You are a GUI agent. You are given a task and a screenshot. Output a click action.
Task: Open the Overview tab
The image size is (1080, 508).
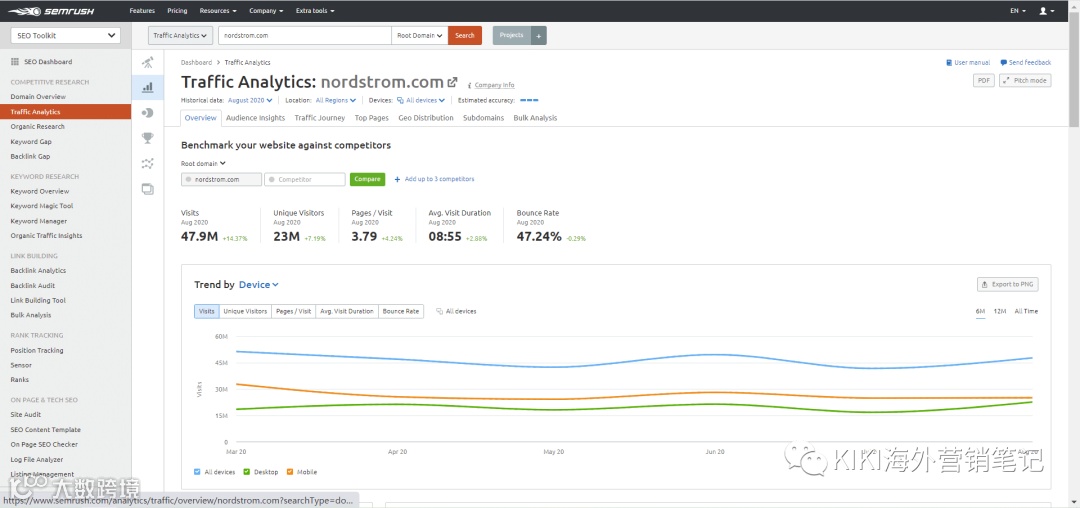tap(200, 118)
